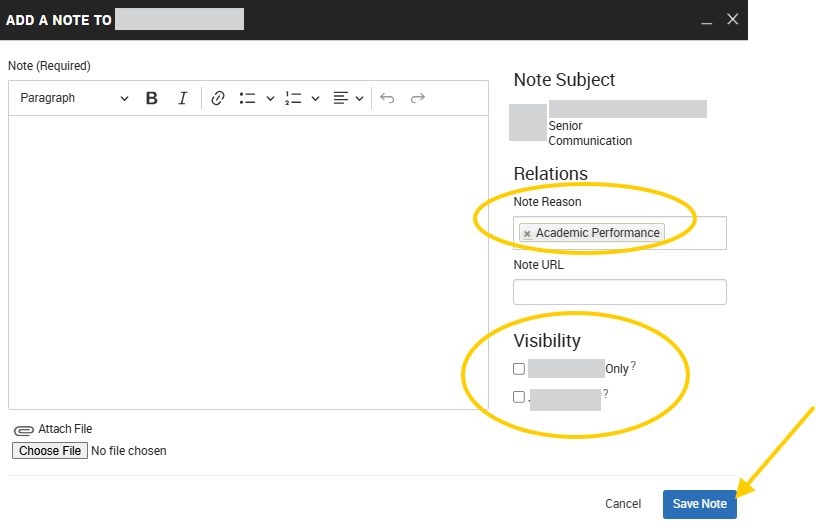Click inside the note text area

tap(248, 260)
